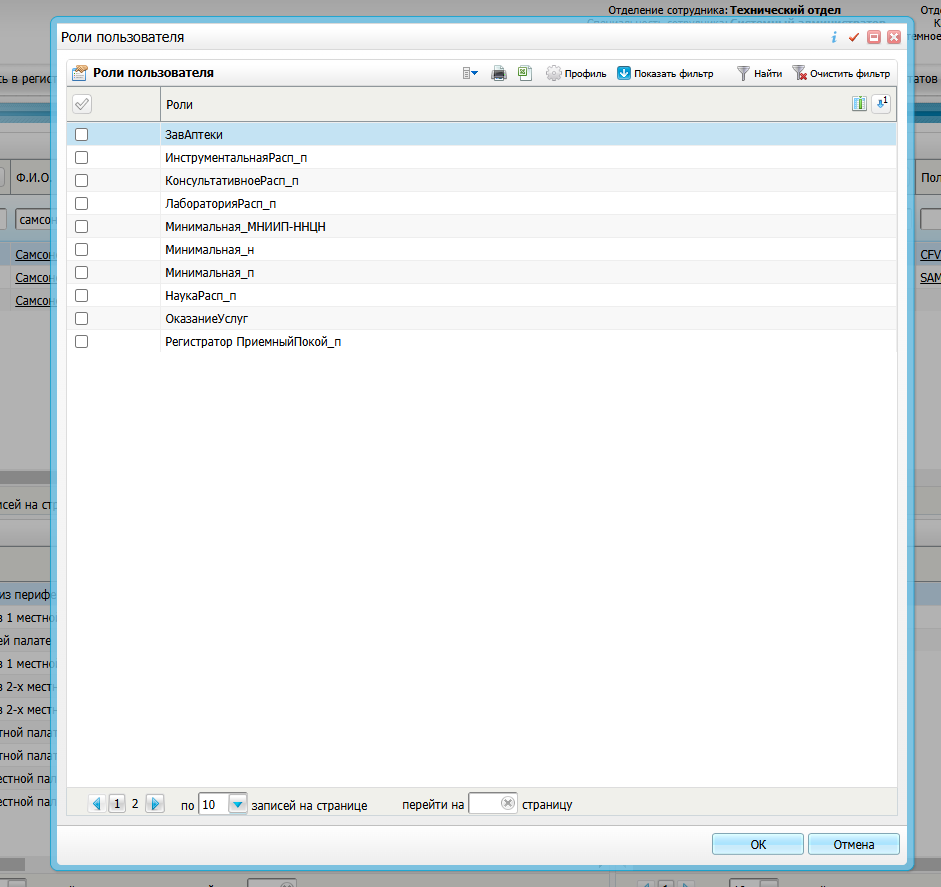Enable the ОказаниеУслуг role checkbox
941x887 pixels.
pos(82,318)
